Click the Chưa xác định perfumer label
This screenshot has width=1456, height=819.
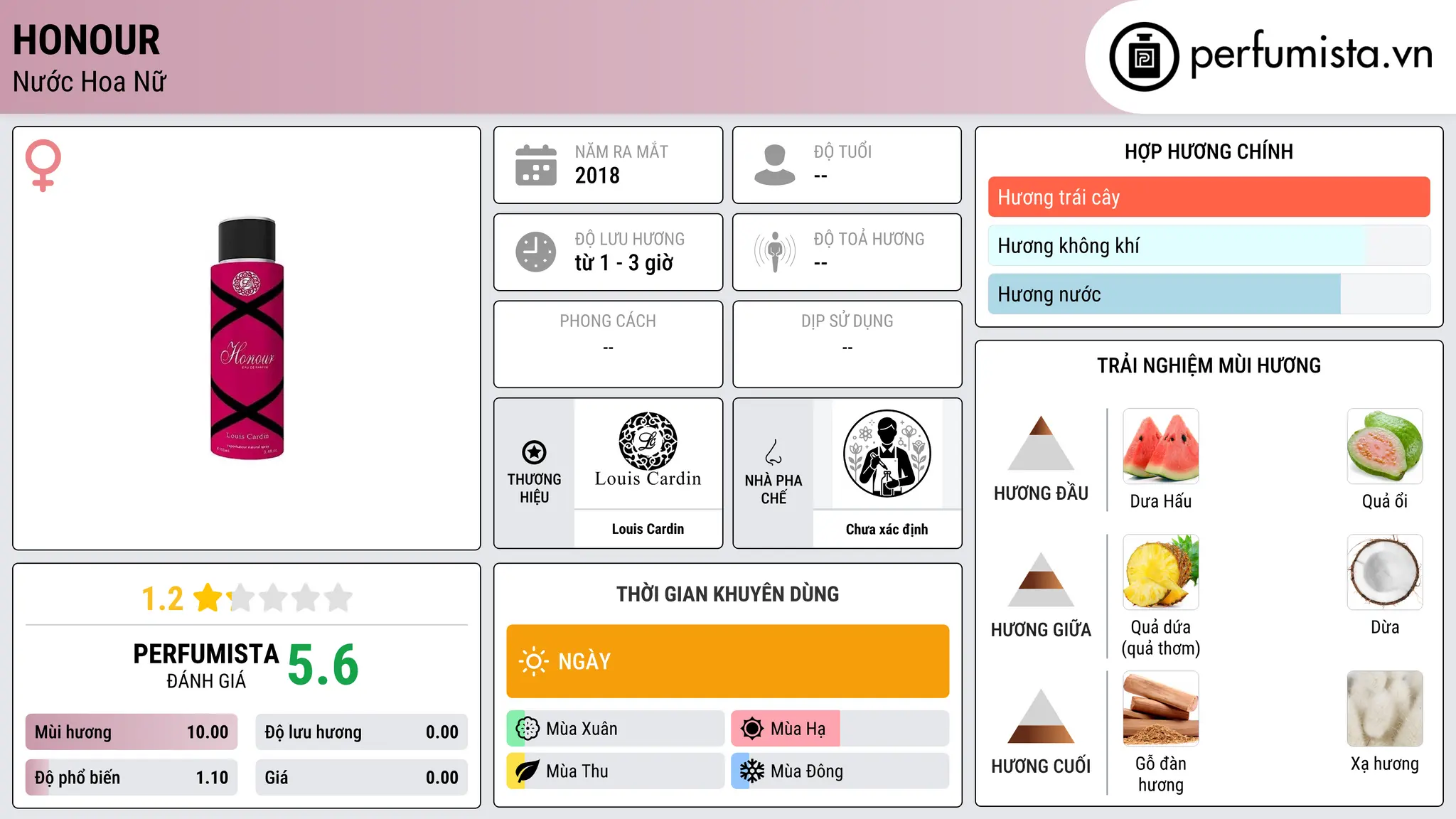[x=887, y=529]
